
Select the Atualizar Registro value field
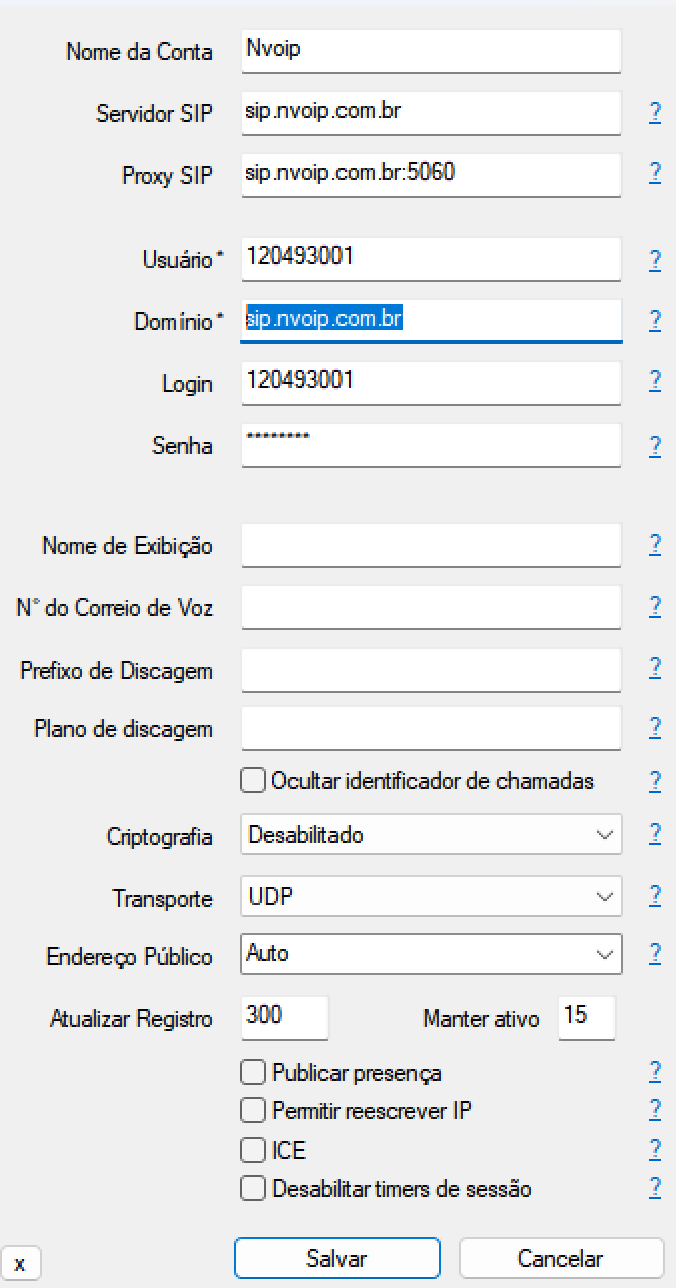pos(284,1017)
